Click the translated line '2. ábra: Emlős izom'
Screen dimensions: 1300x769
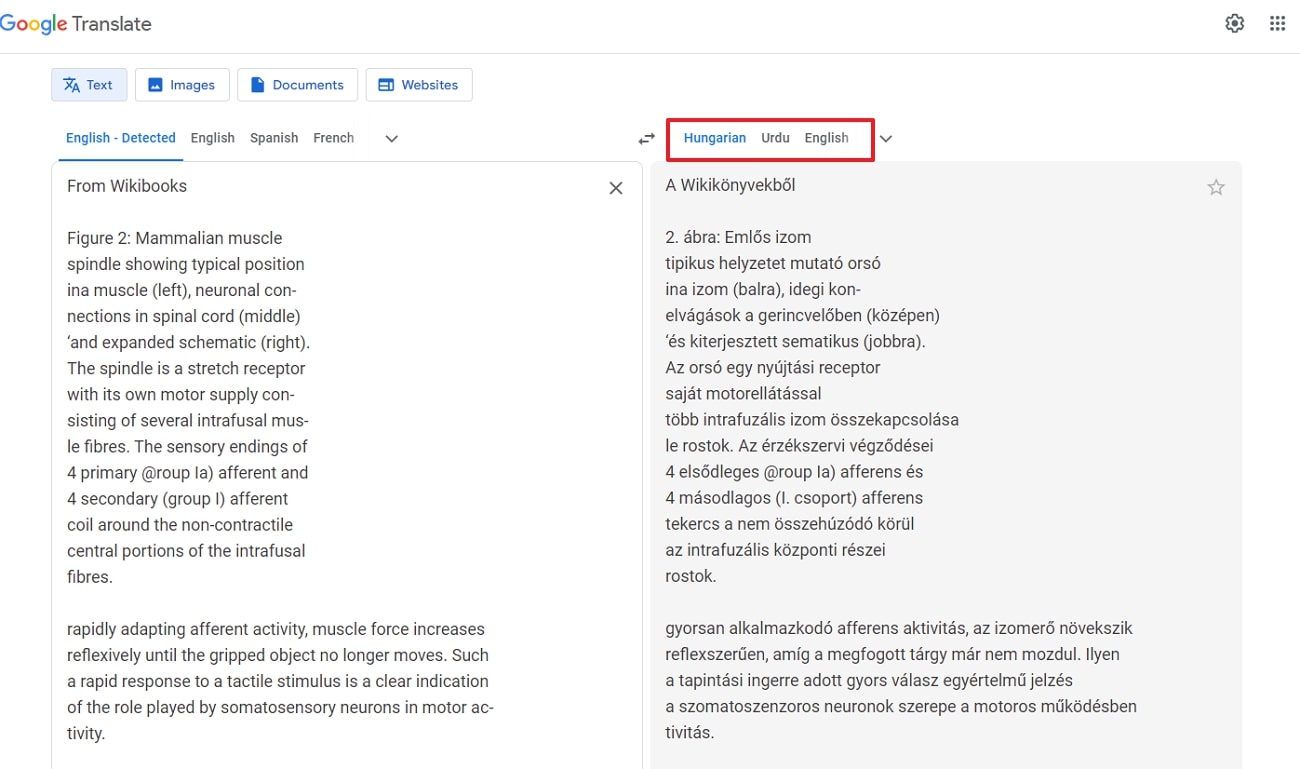[738, 237]
